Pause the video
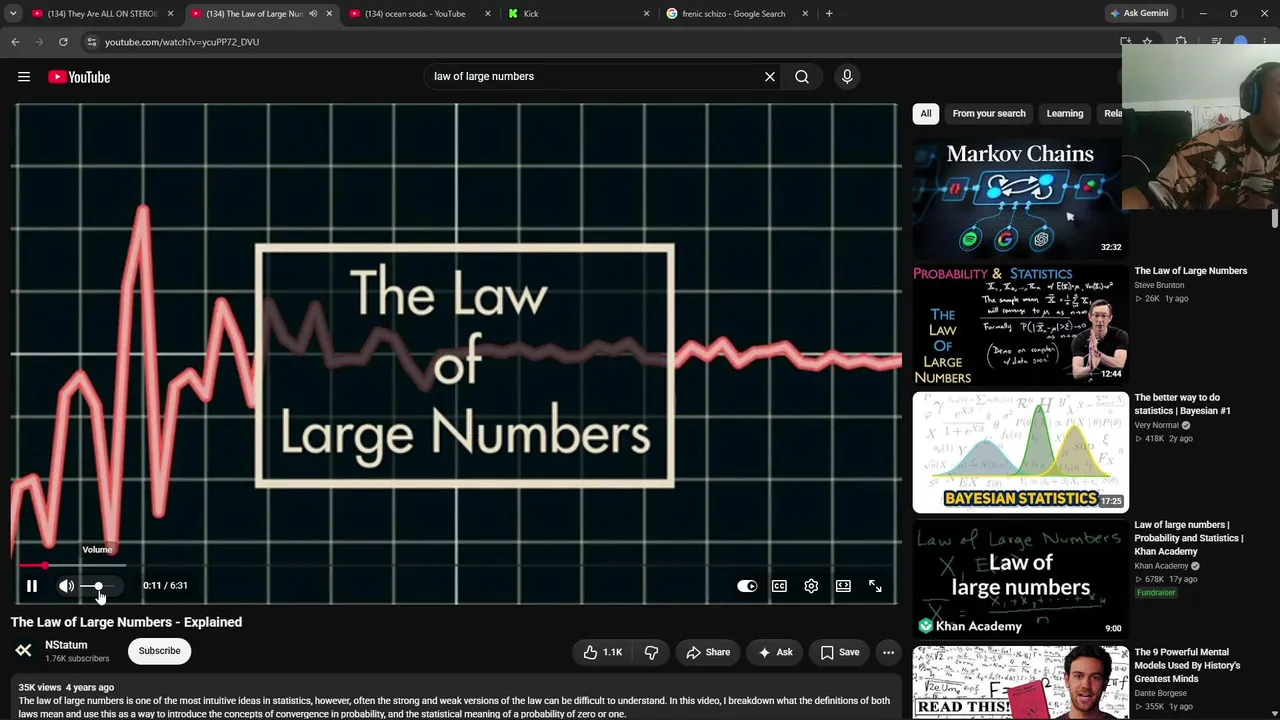 pyautogui.click(x=32, y=586)
